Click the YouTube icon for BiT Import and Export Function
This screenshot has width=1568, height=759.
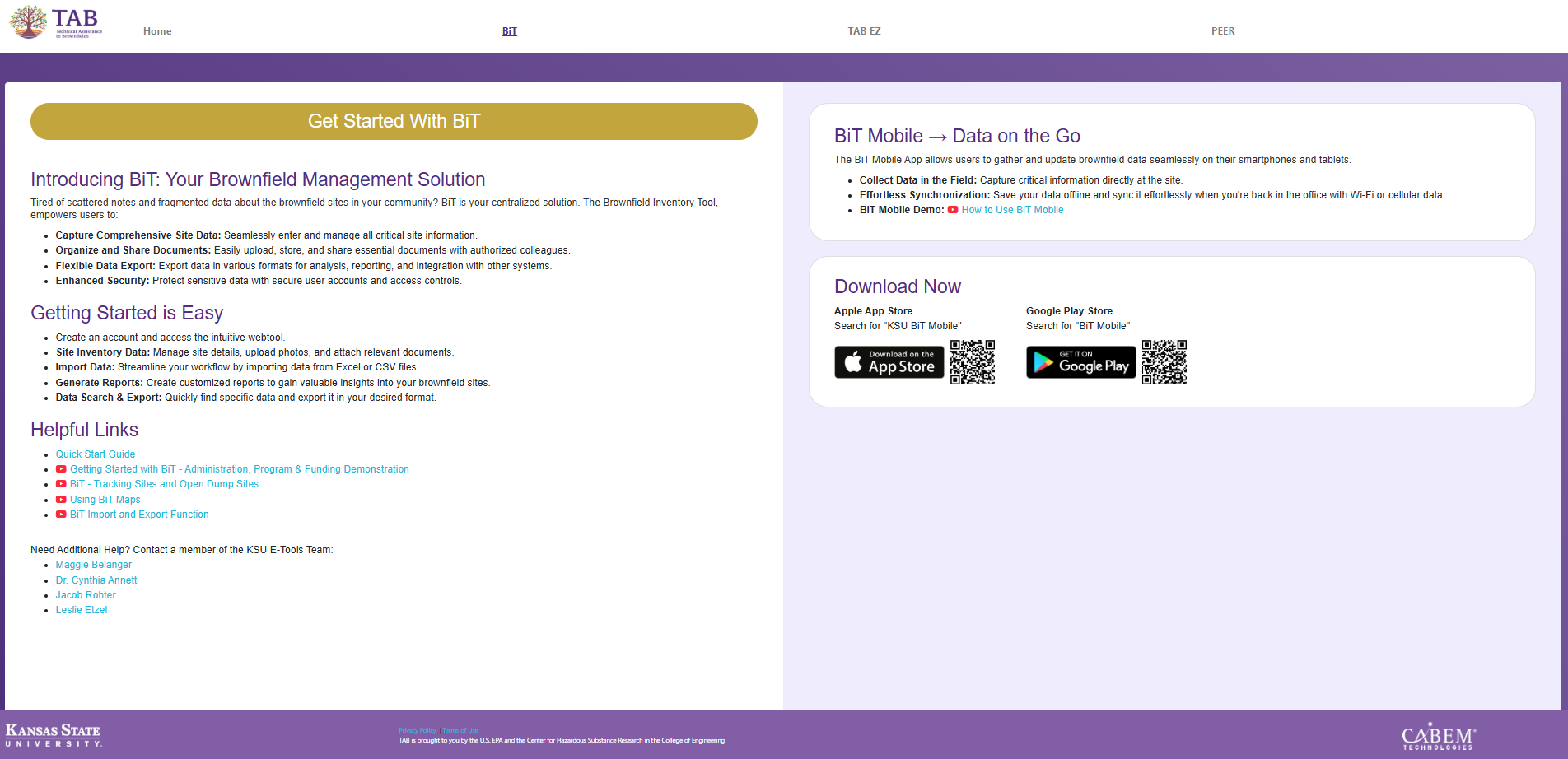pos(61,514)
